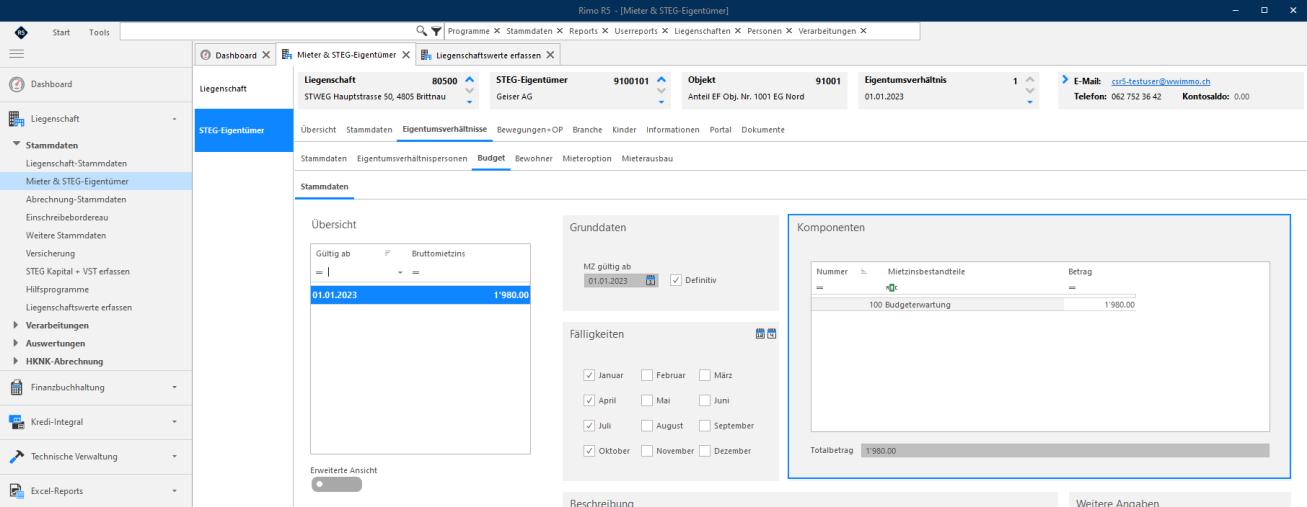Image resolution: width=1307 pixels, height=507 pixels.
Task: Open the Dokumente tab
Action: (763, 130)
